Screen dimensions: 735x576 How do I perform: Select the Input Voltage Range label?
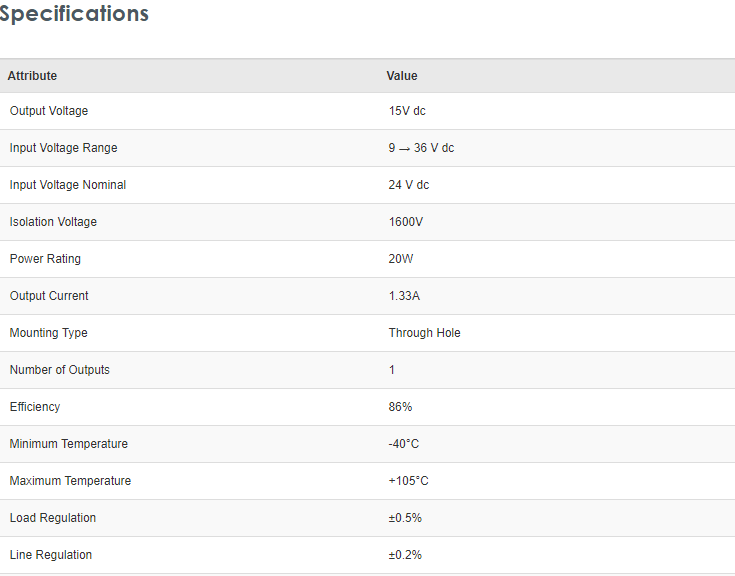coord(63,148)
